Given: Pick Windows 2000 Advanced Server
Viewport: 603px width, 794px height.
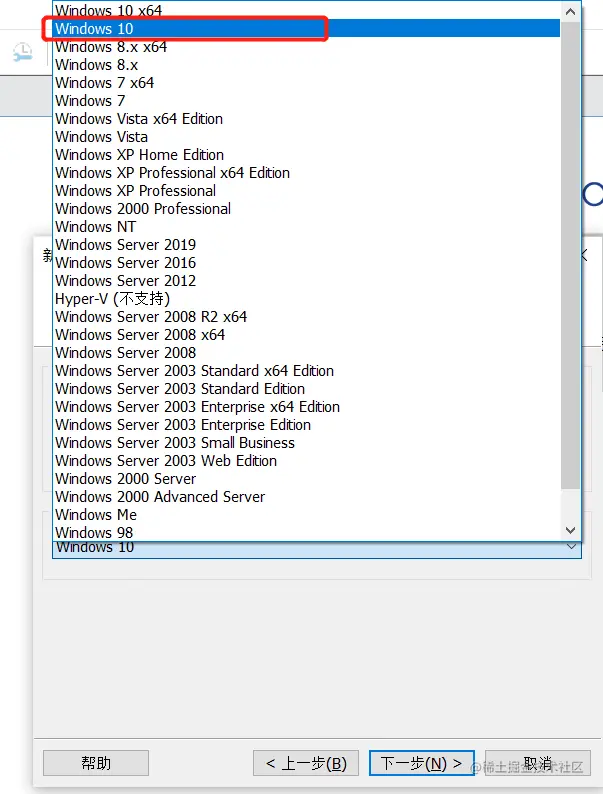Looking at the screenshot, I should [306, 496].
